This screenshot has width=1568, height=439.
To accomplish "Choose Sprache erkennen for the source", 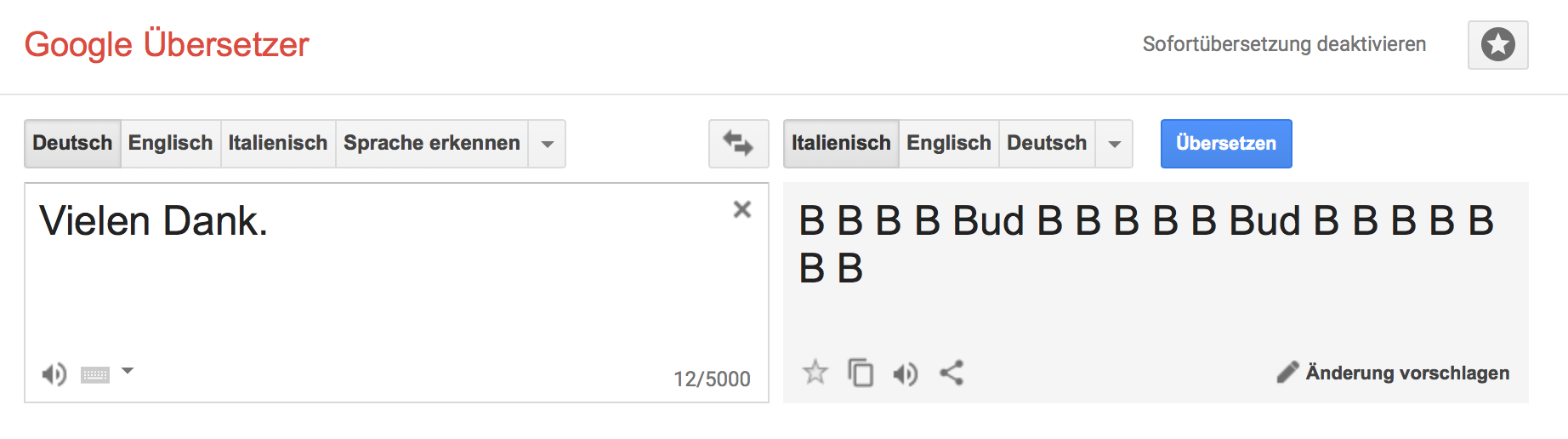I will (431, 143).
